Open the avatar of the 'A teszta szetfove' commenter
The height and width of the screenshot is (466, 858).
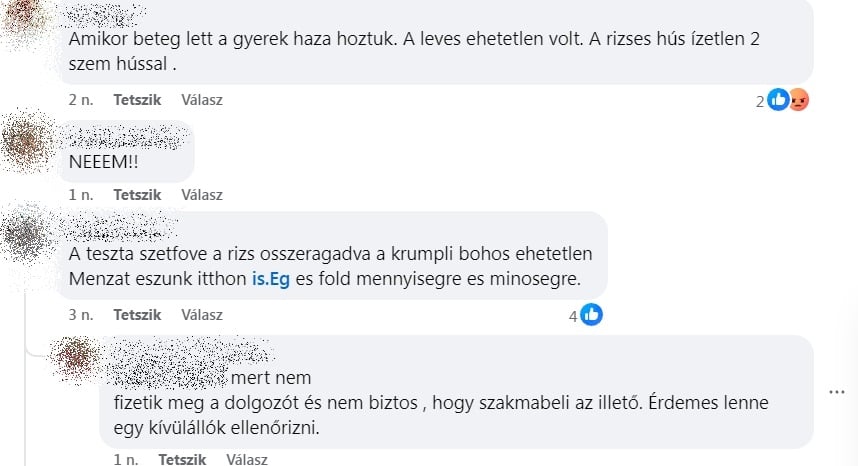point(27,236)
